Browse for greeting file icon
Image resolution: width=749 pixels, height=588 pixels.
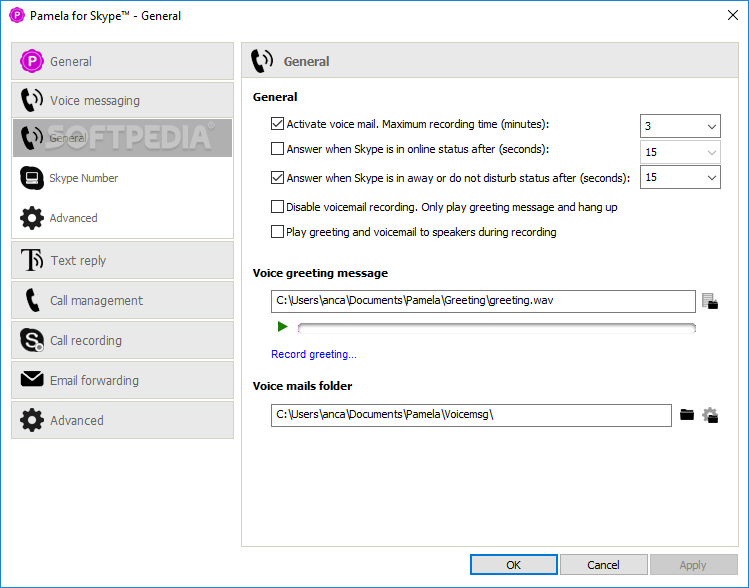tap(710, 301)
